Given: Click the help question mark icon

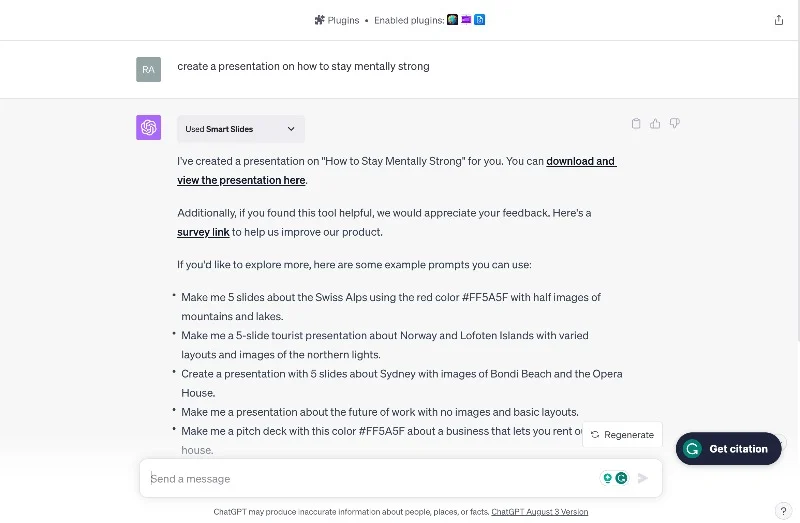Looking at the screenshot, I should tap(783, 511).
